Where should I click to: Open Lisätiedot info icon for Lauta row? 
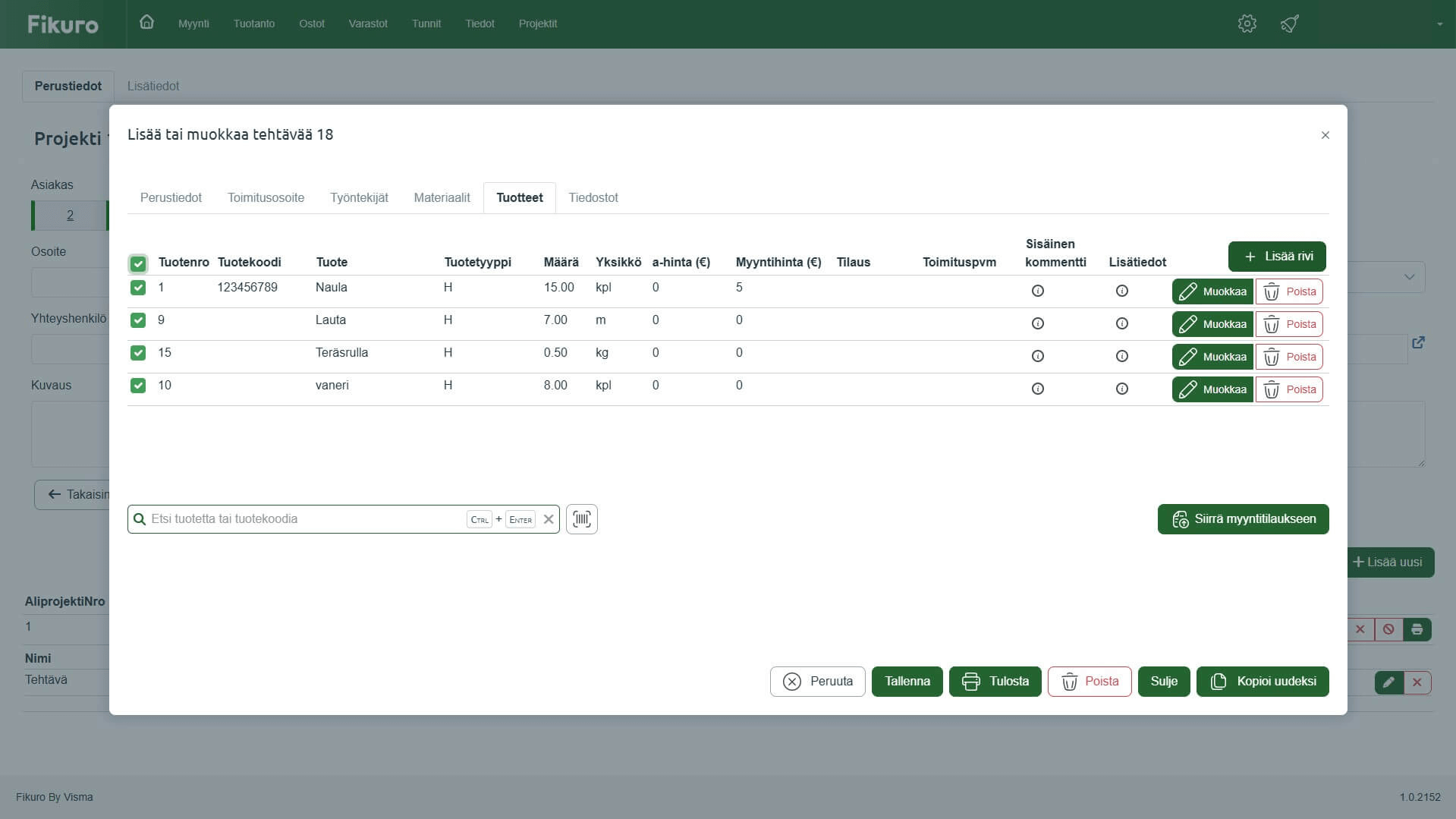[x=1121, y=323]
